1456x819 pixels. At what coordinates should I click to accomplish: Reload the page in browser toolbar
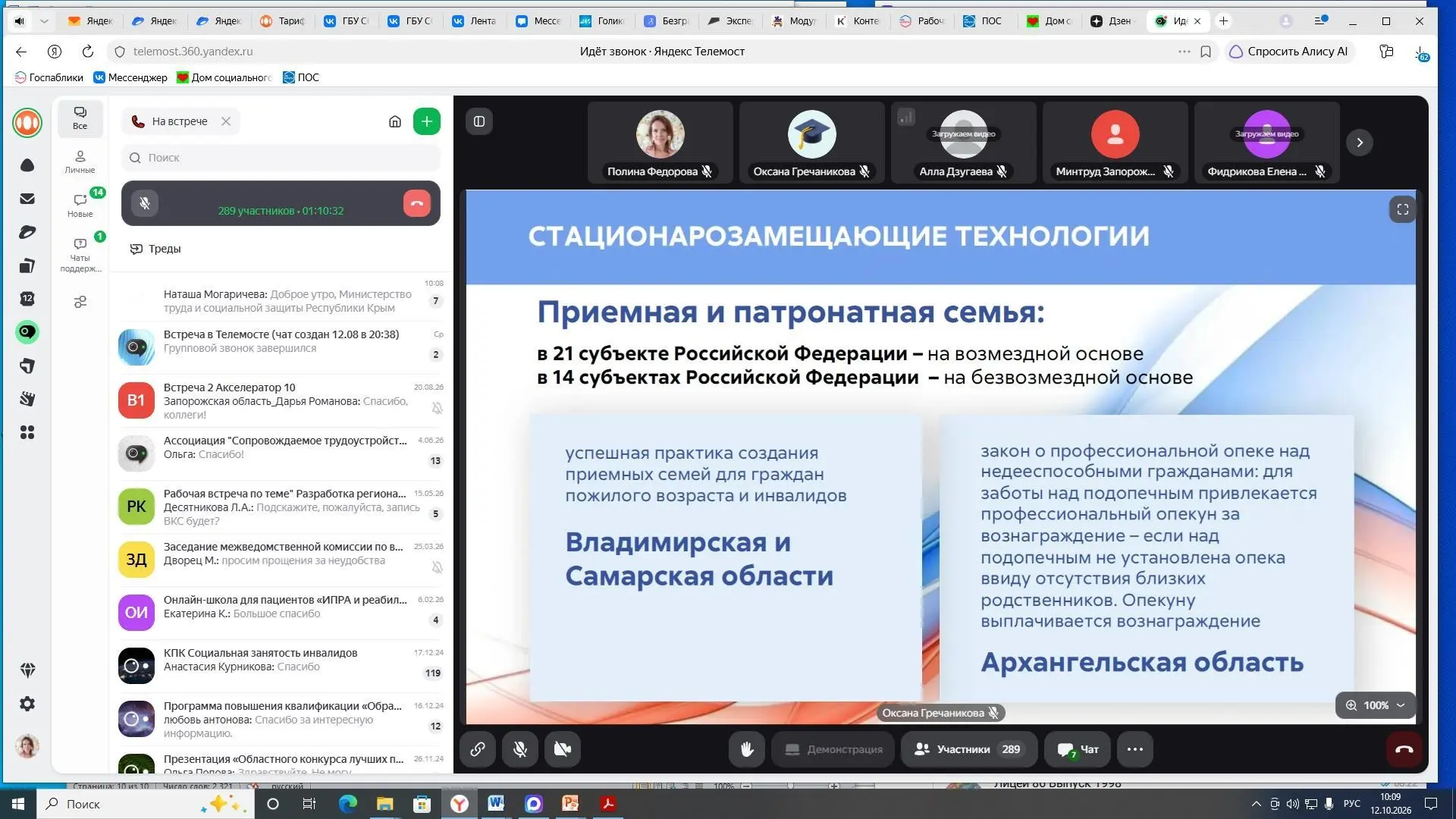tap(88, 52)
